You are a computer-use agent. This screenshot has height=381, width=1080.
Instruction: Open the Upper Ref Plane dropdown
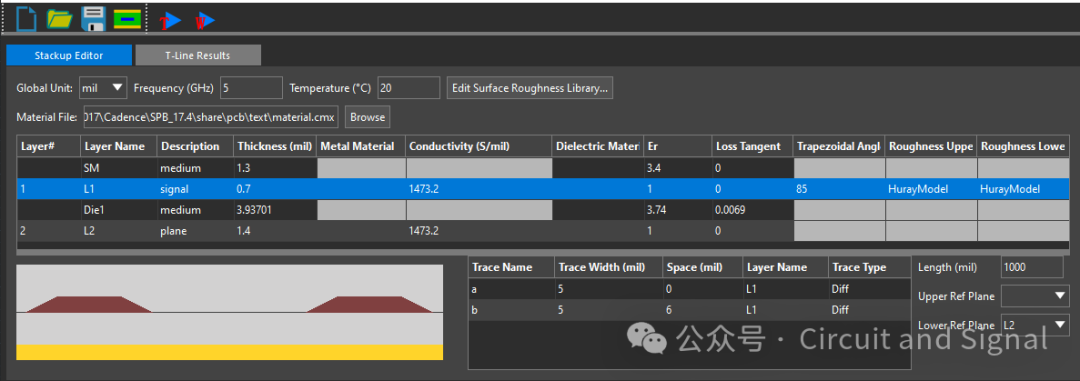pos(1035,296)
